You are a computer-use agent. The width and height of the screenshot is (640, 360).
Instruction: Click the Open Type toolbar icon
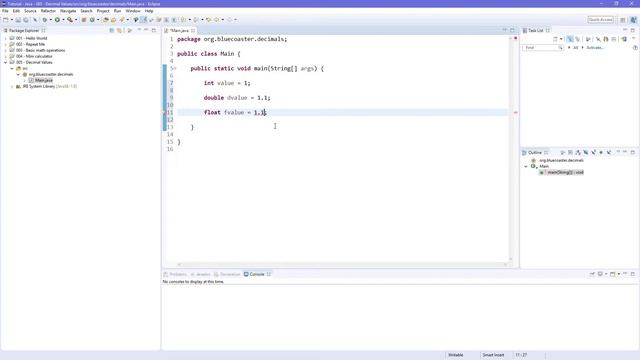click(106, 20)
